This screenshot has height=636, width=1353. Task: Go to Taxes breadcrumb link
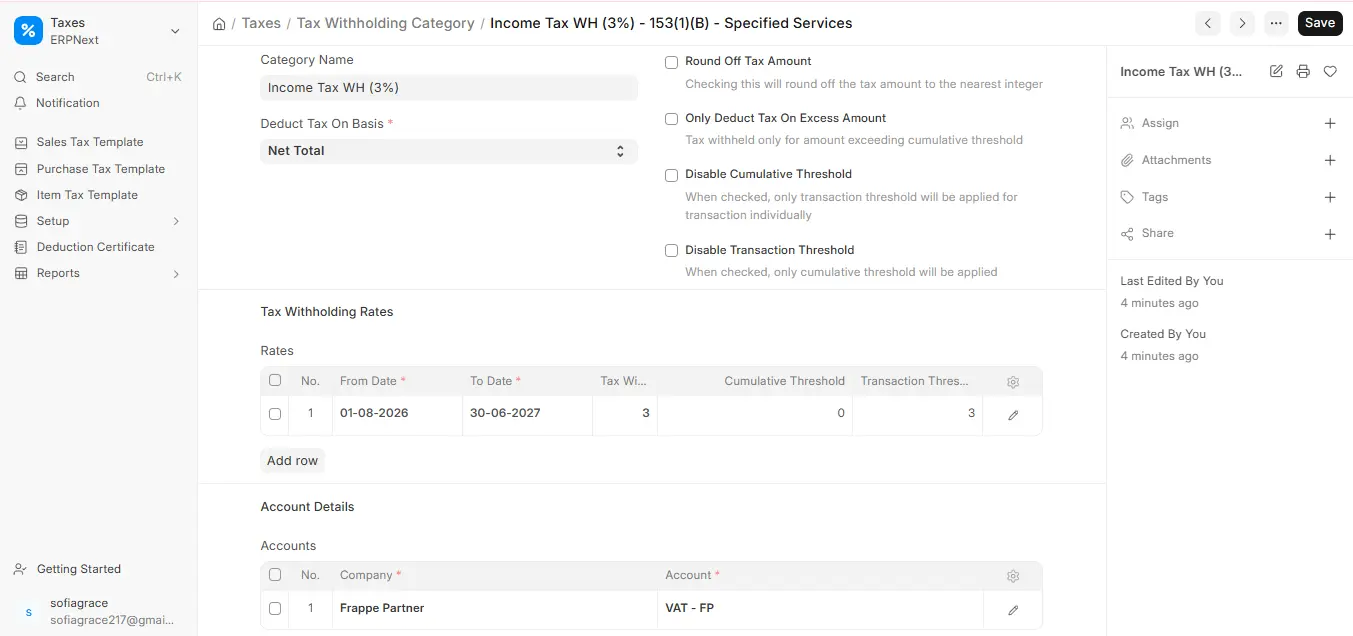tap(261, 23)
